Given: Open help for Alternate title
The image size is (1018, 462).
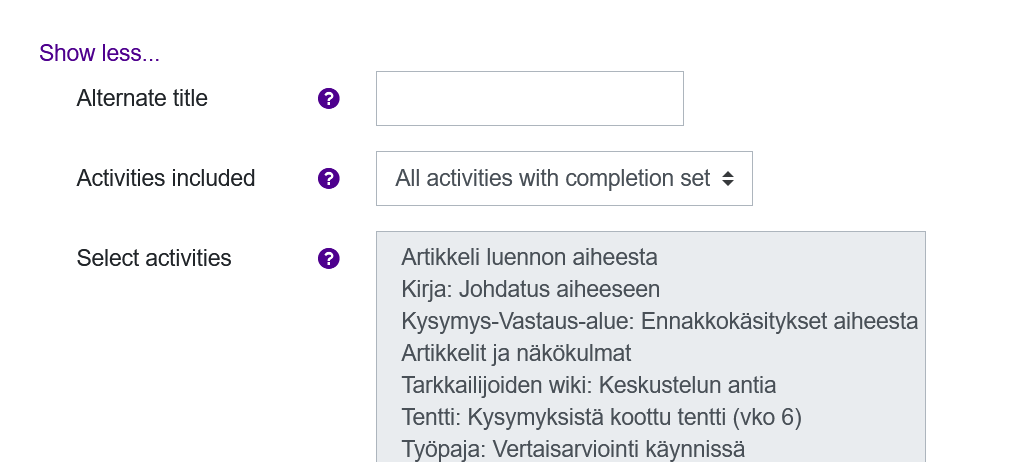Looking at the screenshot, I should coord(329,98).
